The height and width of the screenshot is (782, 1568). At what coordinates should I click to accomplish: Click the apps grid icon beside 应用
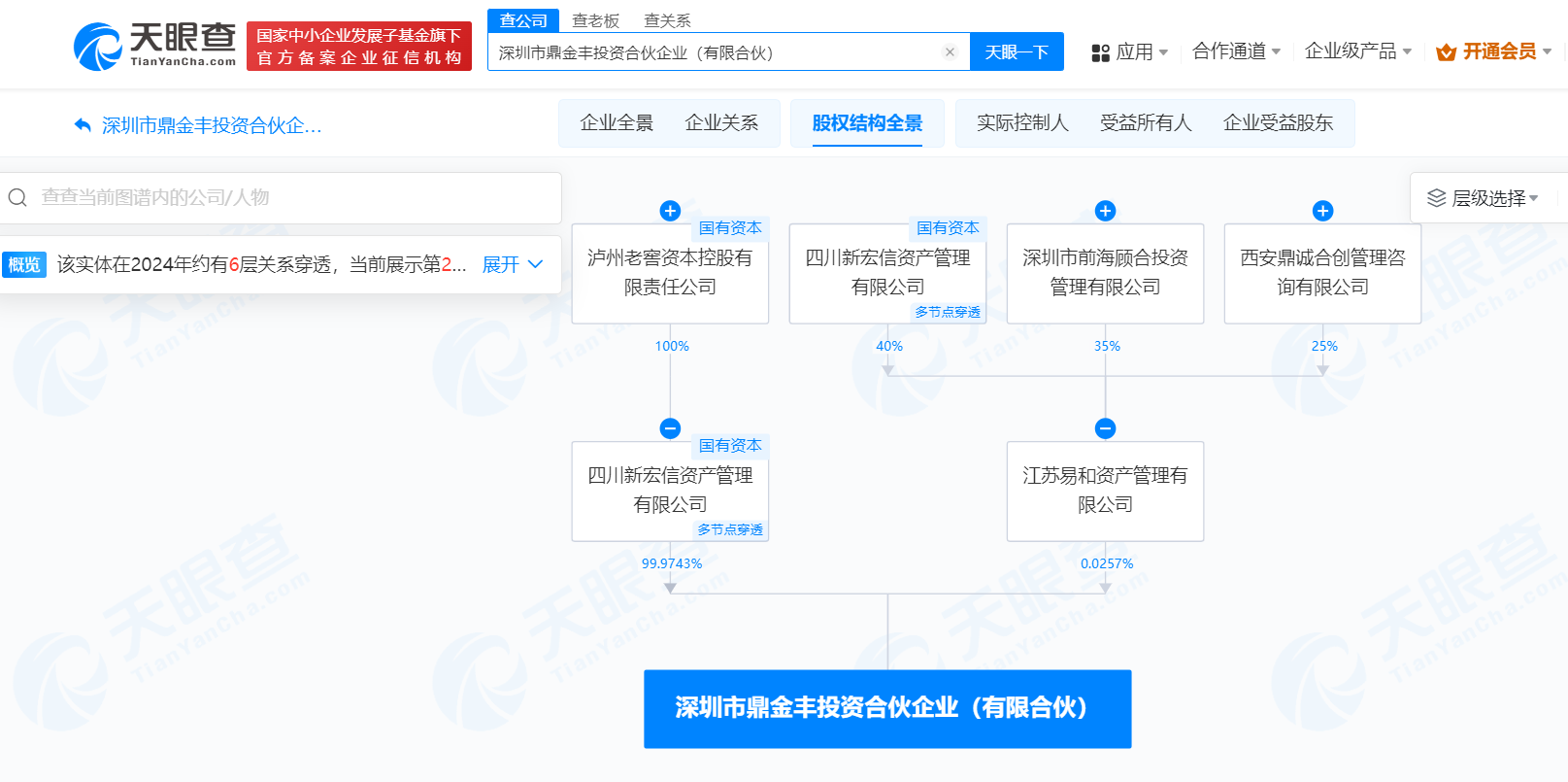1100,52
